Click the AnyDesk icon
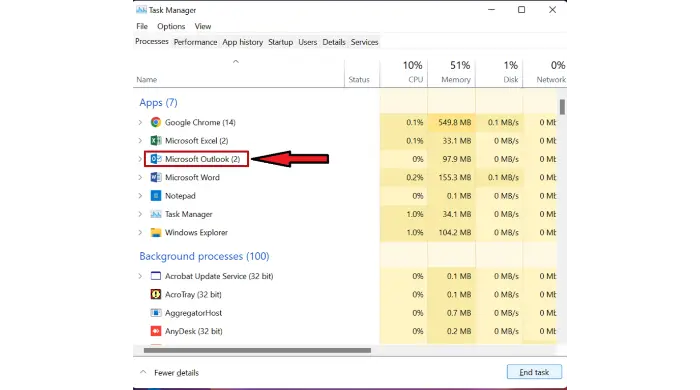700x390 pixels. point(155,331)
